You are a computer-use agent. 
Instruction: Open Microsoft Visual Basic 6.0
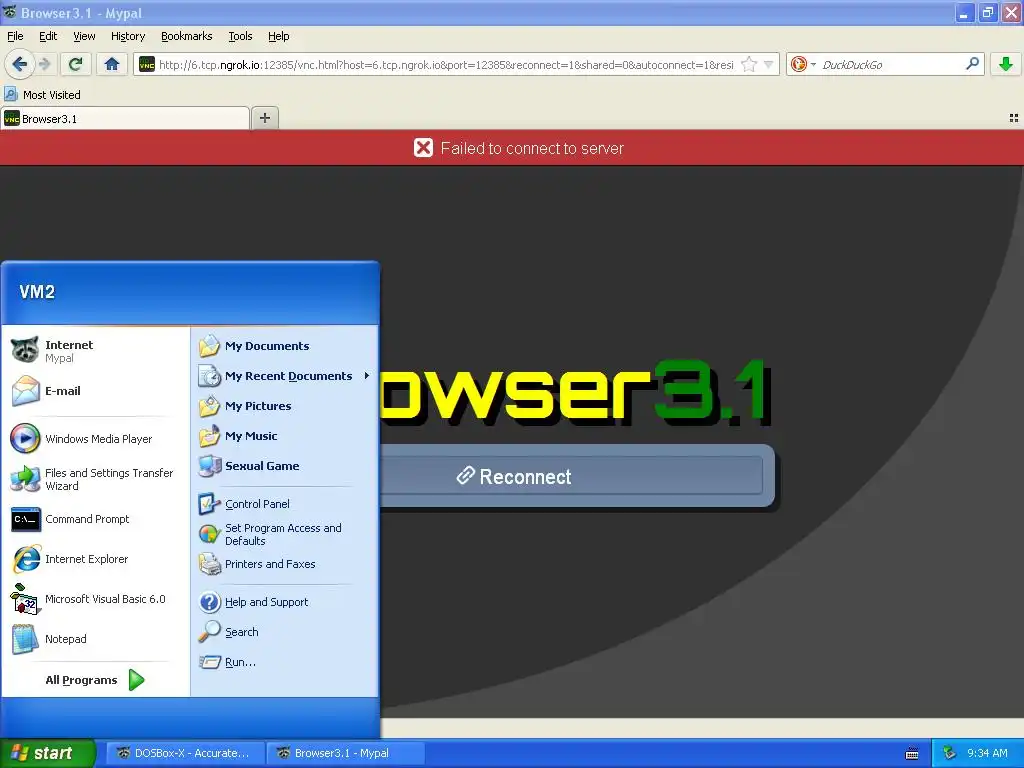click(x=97, y=599)
